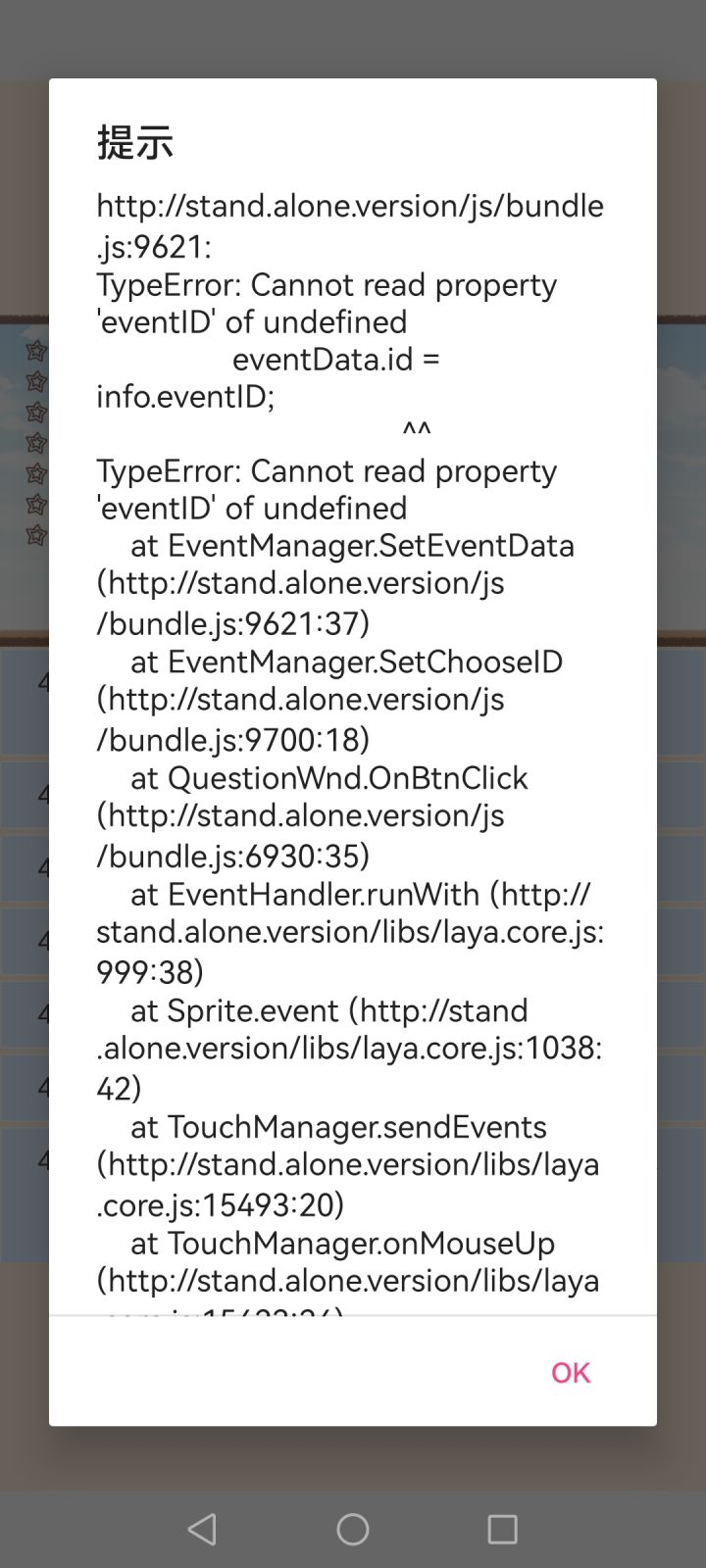Image resolution: width=706 pixels, height=1568 pixels.
Task: Tap the Android home circle icon
Action: click(x=353, y=1529)
